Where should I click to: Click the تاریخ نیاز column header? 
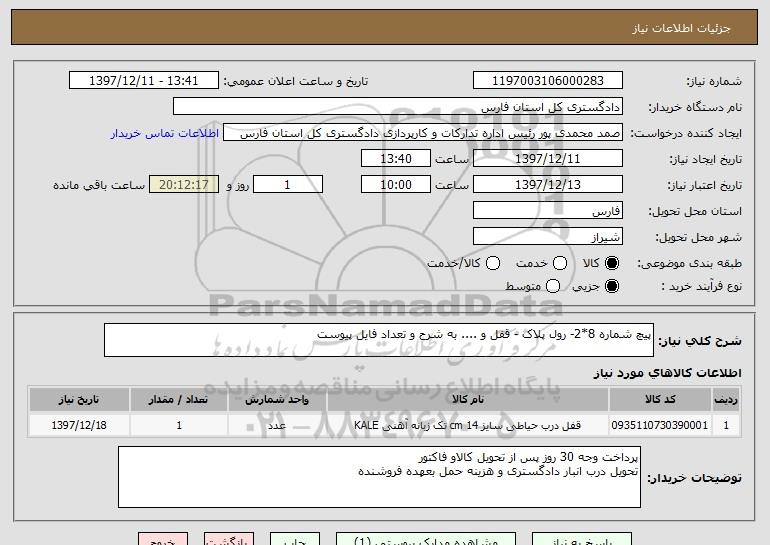(79, 400)
